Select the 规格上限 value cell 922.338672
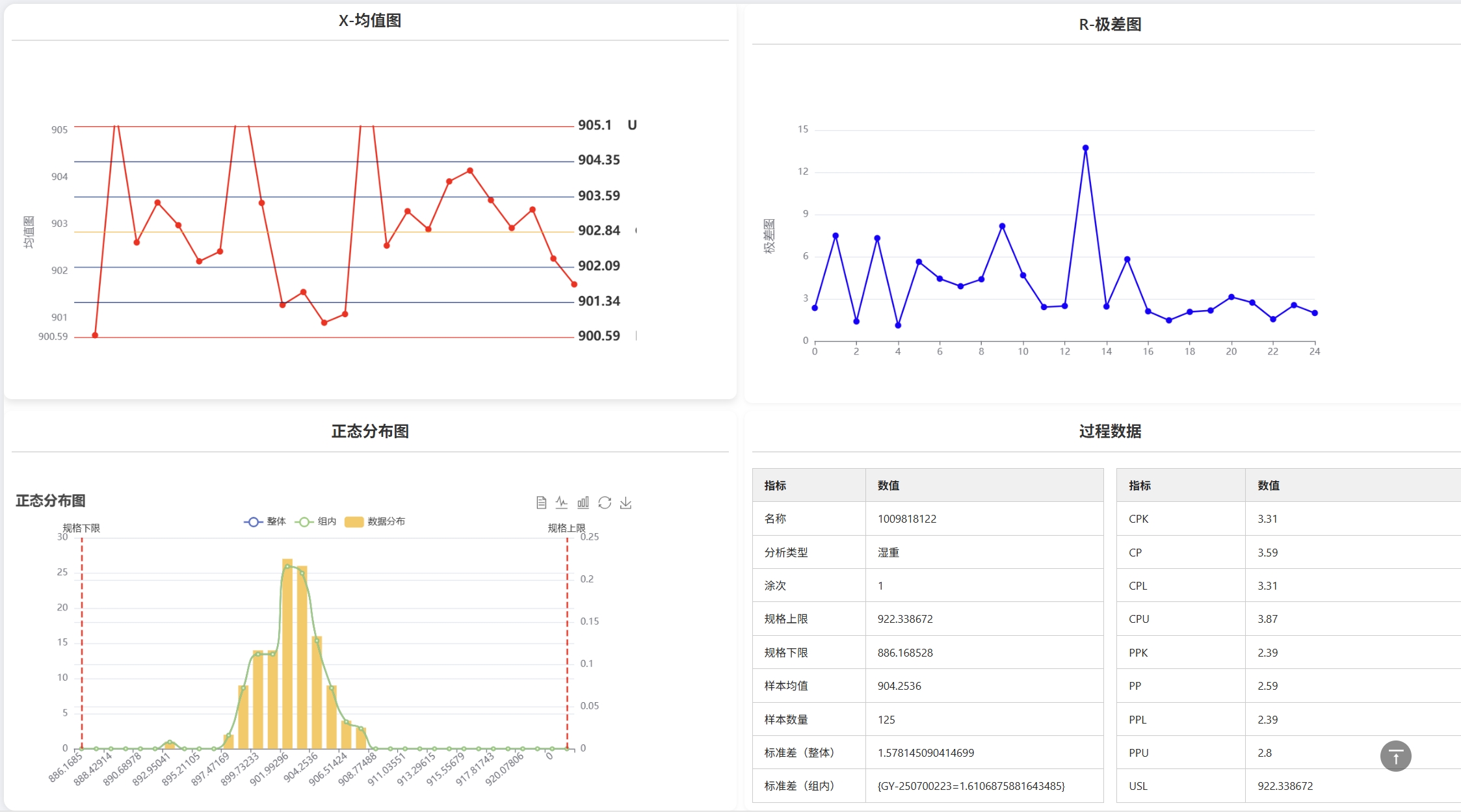Screen dimensions: 1461x812 point(905,619)
